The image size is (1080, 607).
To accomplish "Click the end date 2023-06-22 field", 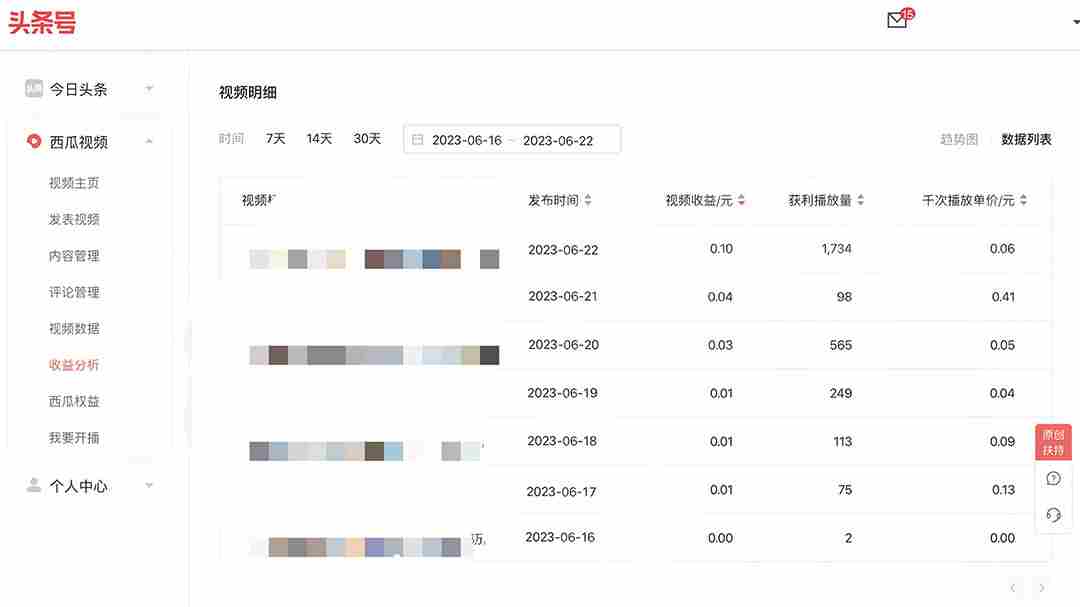I will (x=558, y=141).
